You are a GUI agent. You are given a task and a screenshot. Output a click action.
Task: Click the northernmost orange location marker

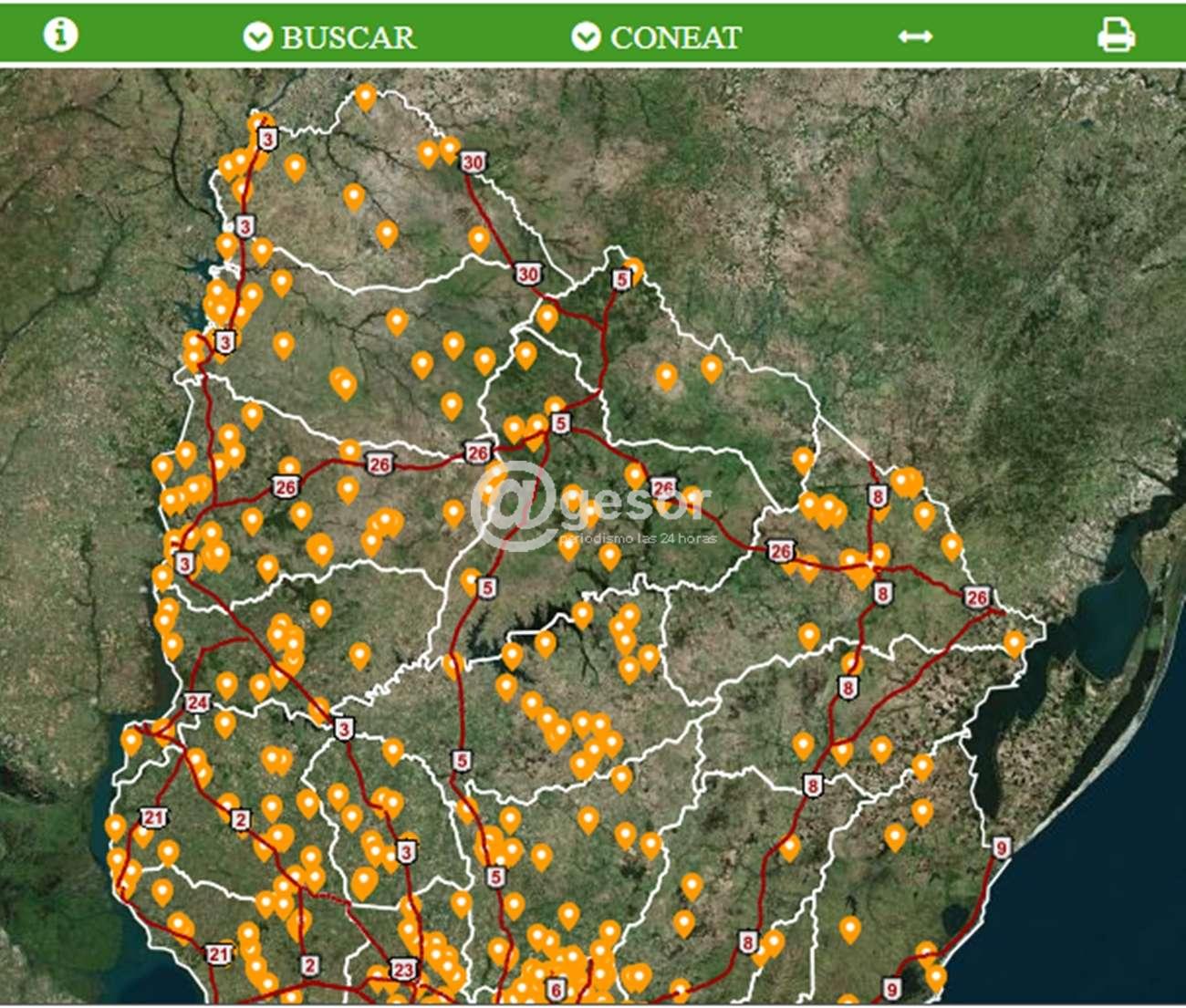[366, 95]
